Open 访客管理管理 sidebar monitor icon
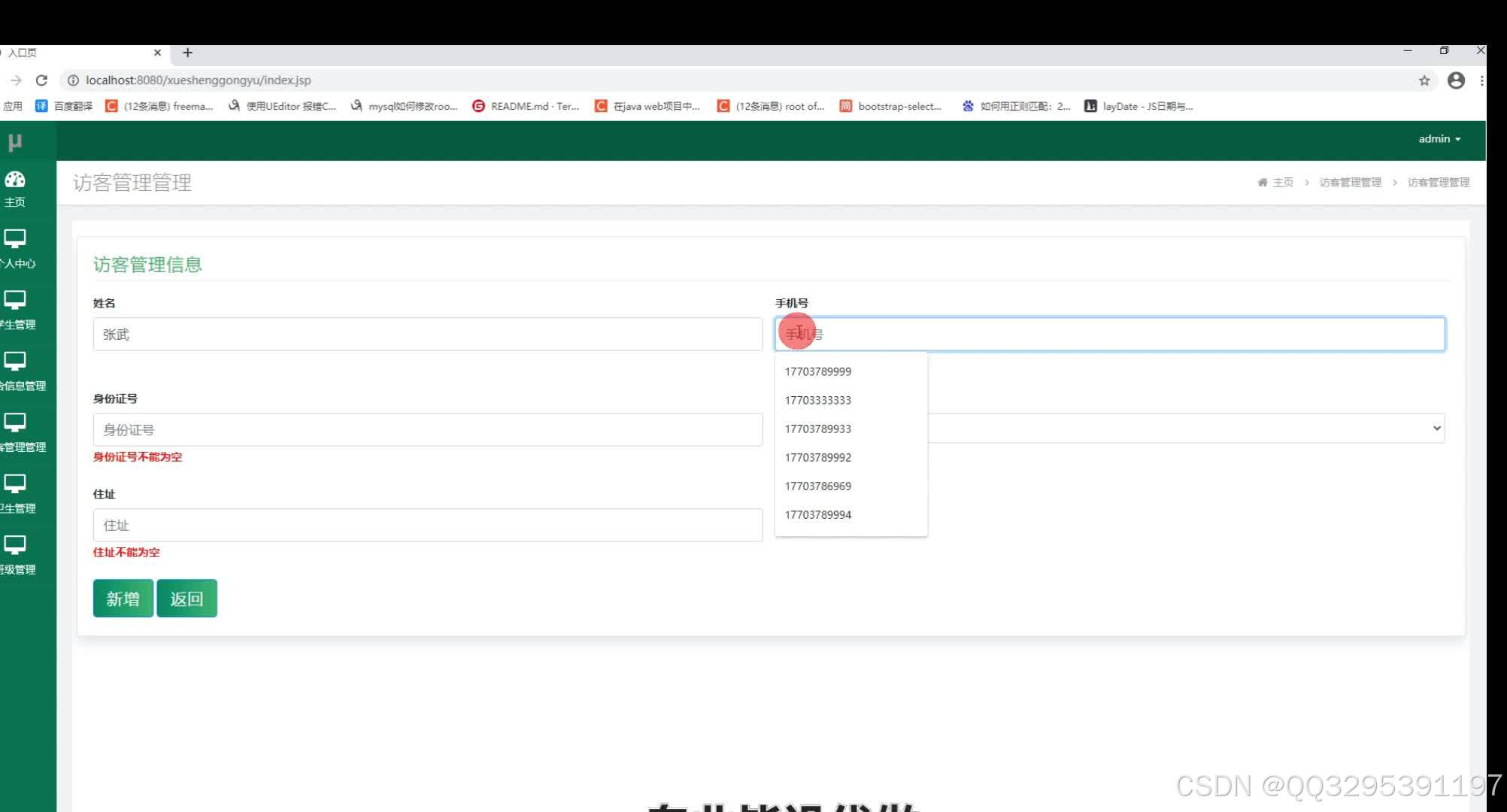1507x812 pixels. pyautogui.click(x=15, y=422)
